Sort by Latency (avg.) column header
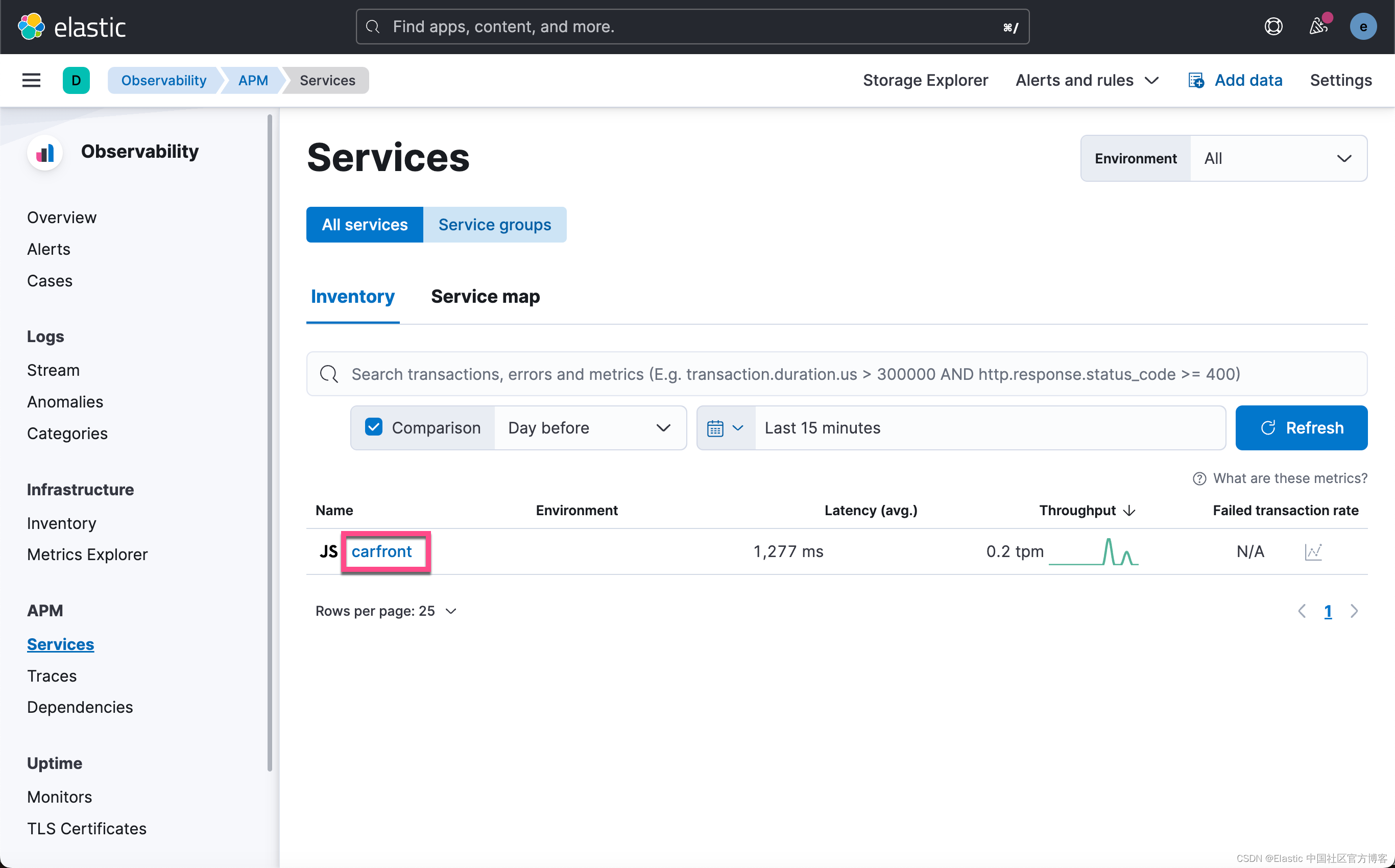Viewport: 1395px width, 868px height. click(x=870, y=511)
